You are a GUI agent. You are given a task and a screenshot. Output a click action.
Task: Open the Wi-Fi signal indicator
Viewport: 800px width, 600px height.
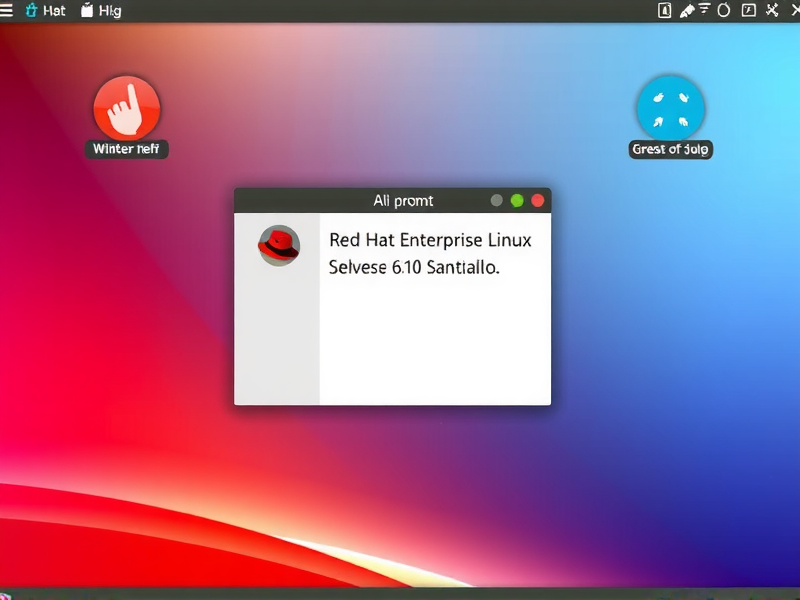point(705,11)
